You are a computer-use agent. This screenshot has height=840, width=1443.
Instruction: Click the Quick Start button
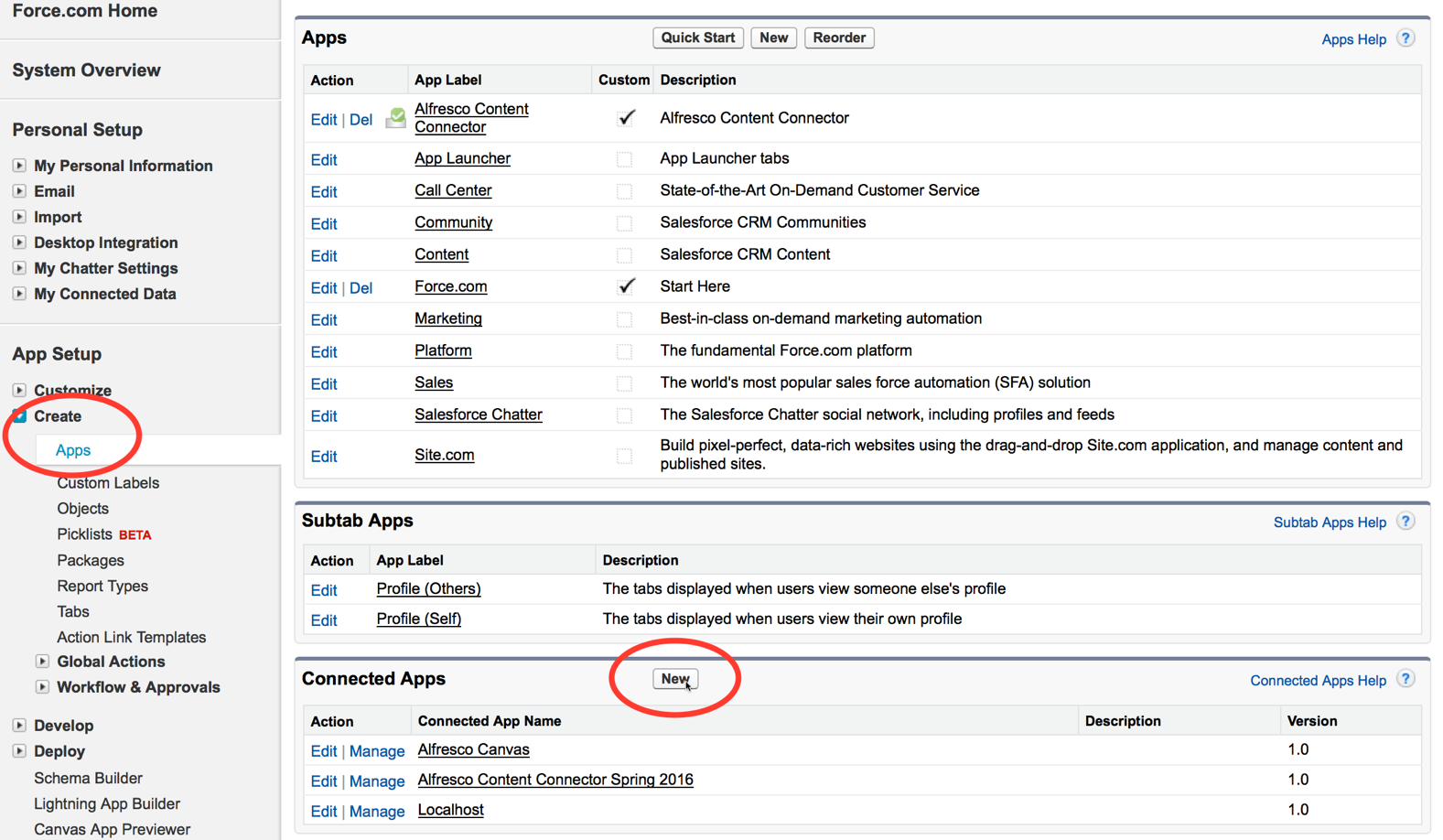tap(698, 38)
